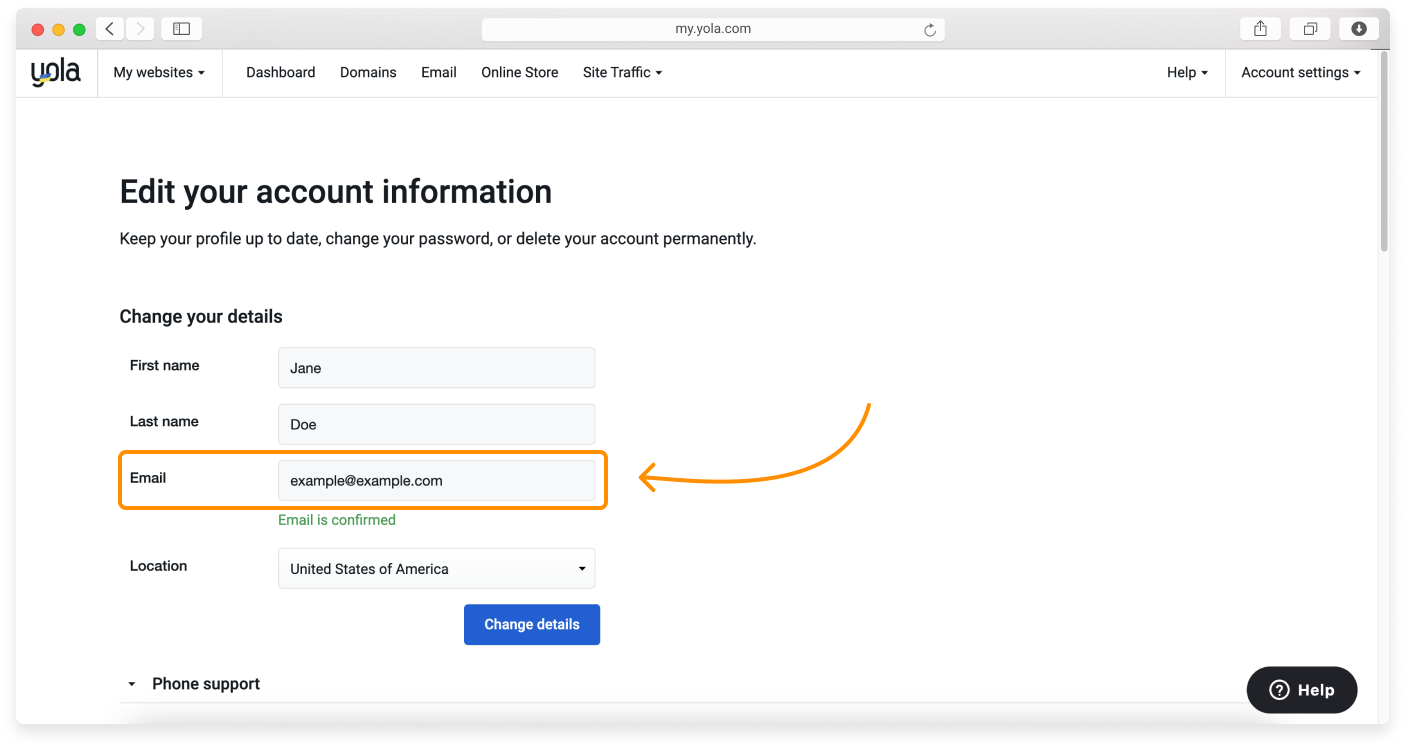Click the sidebar toggle icon in the toolbar
The width and height of the screenshot is (1406, 748).
[x=181, y=28]
